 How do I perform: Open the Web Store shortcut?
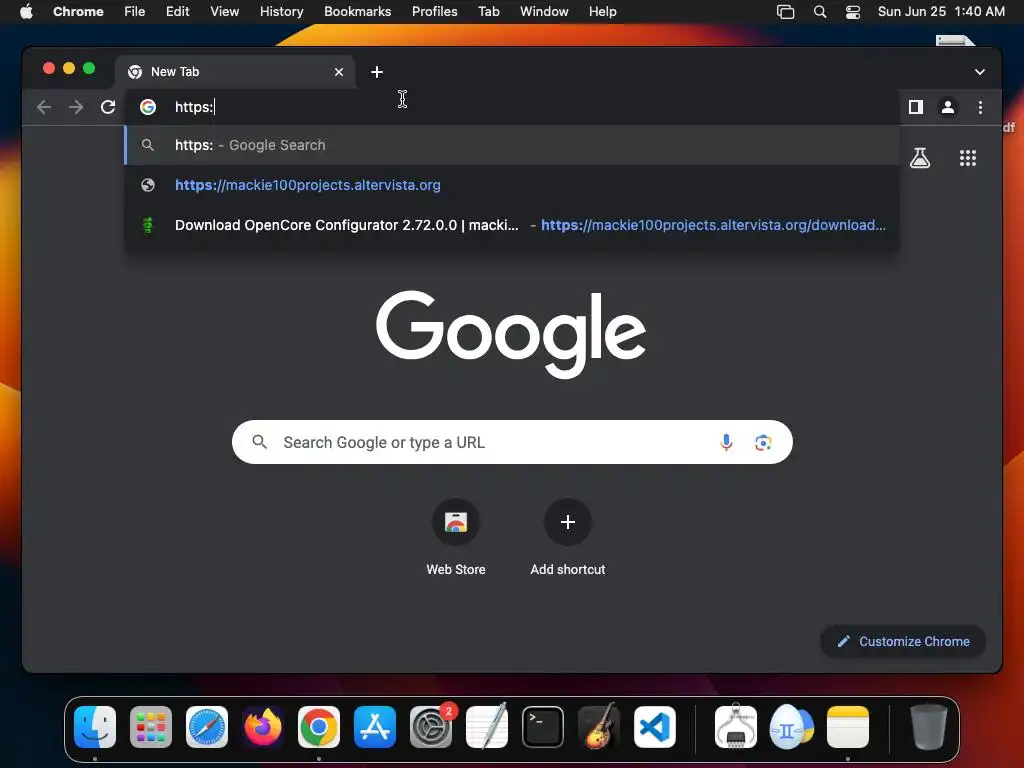455,537
